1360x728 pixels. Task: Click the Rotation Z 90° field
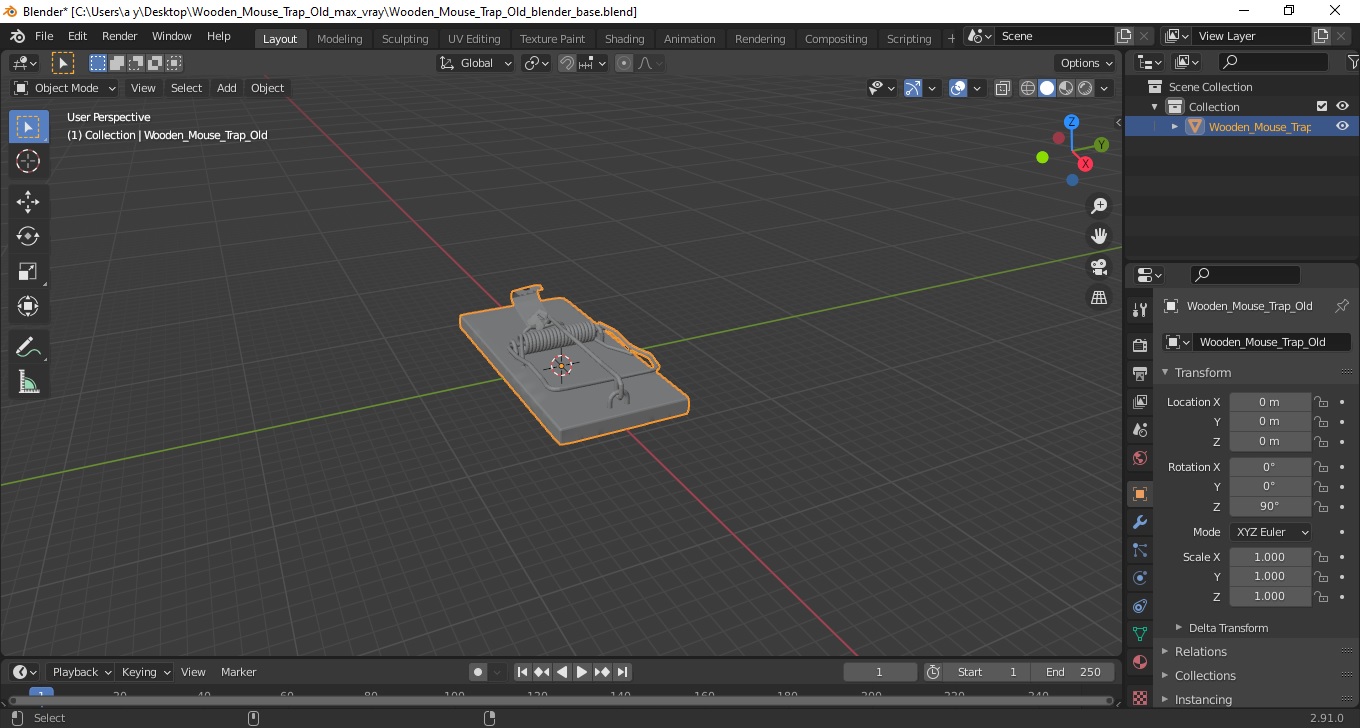tap(1270, 506)
